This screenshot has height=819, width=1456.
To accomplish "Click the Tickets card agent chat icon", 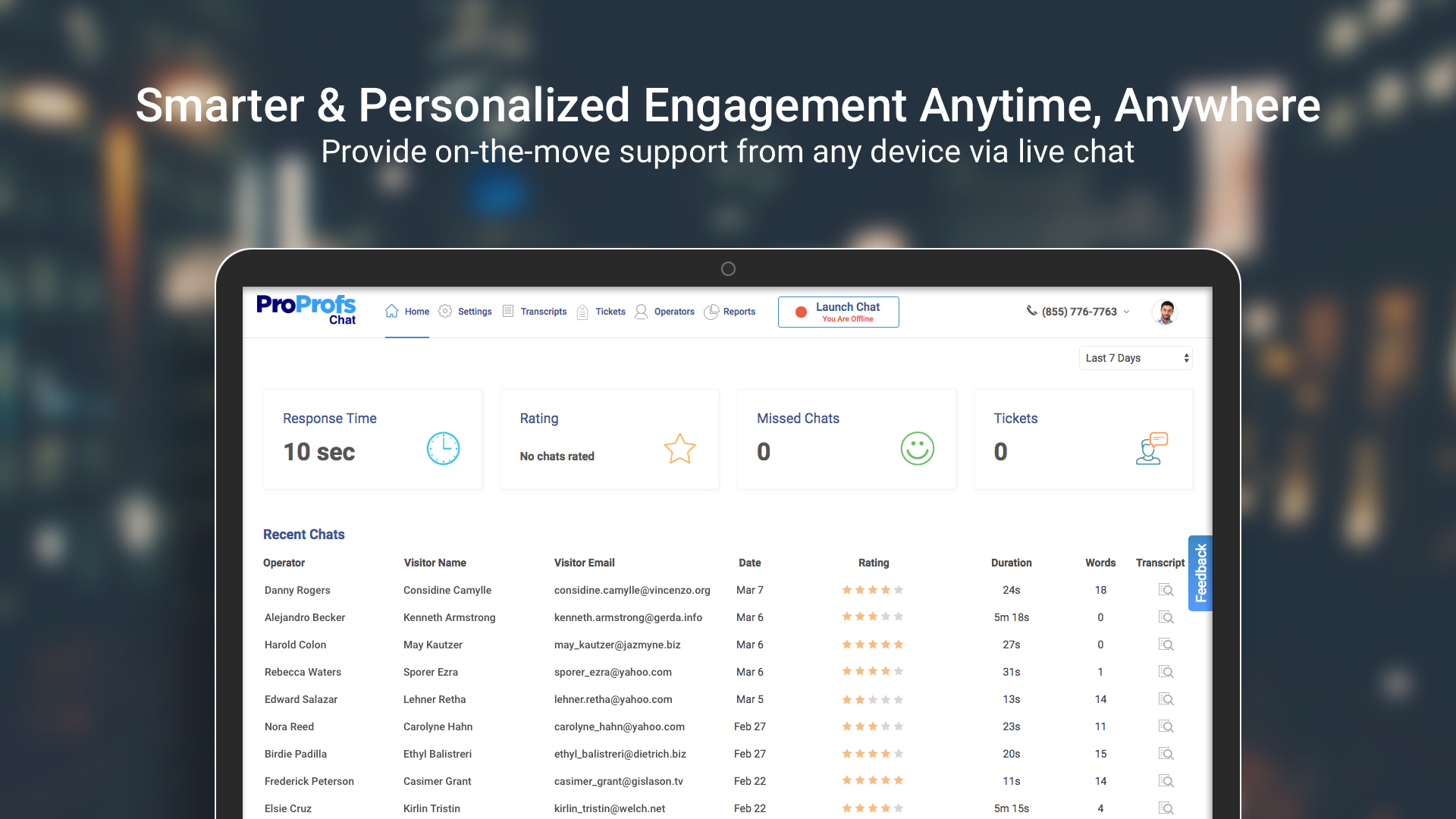I will (1152, 448).
